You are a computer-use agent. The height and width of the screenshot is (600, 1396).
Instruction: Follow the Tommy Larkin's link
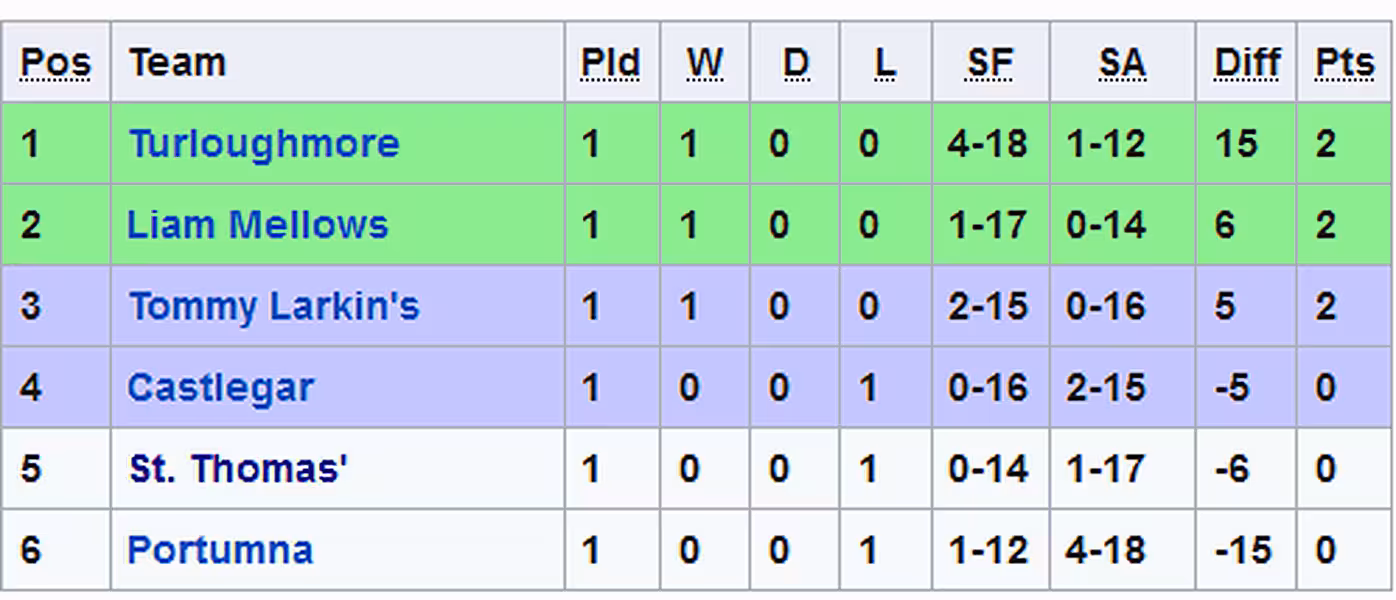[274, 306]
